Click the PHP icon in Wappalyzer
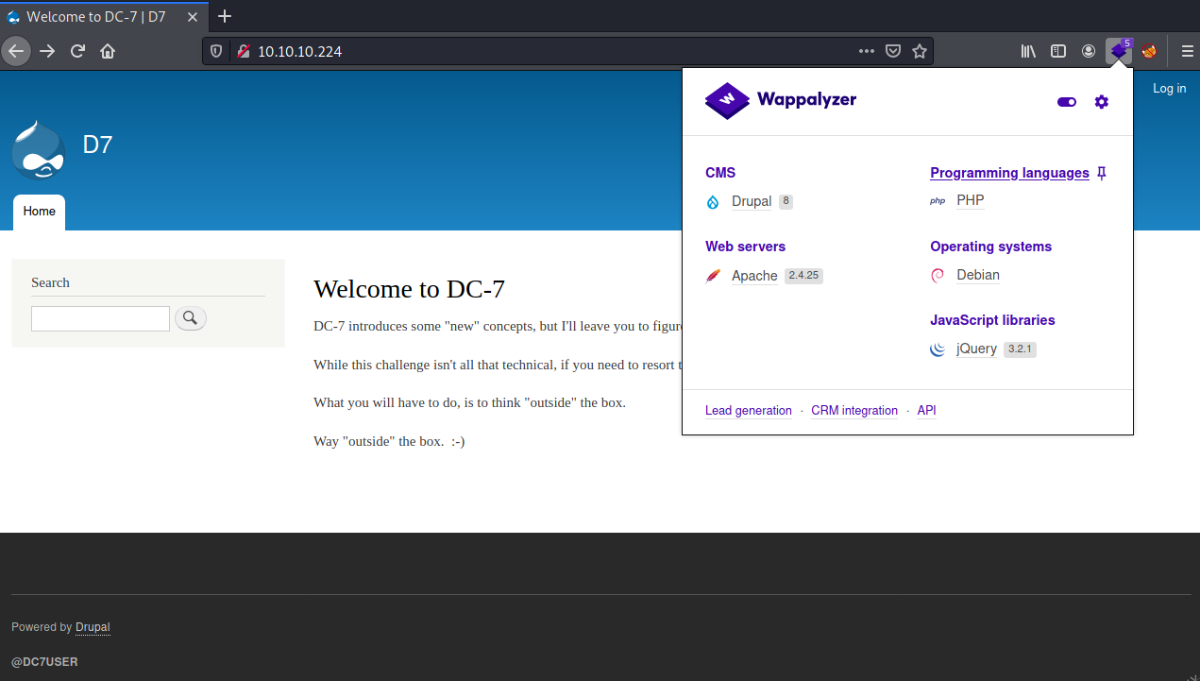This screenshot has height=681, width=1200. point(938,201)
